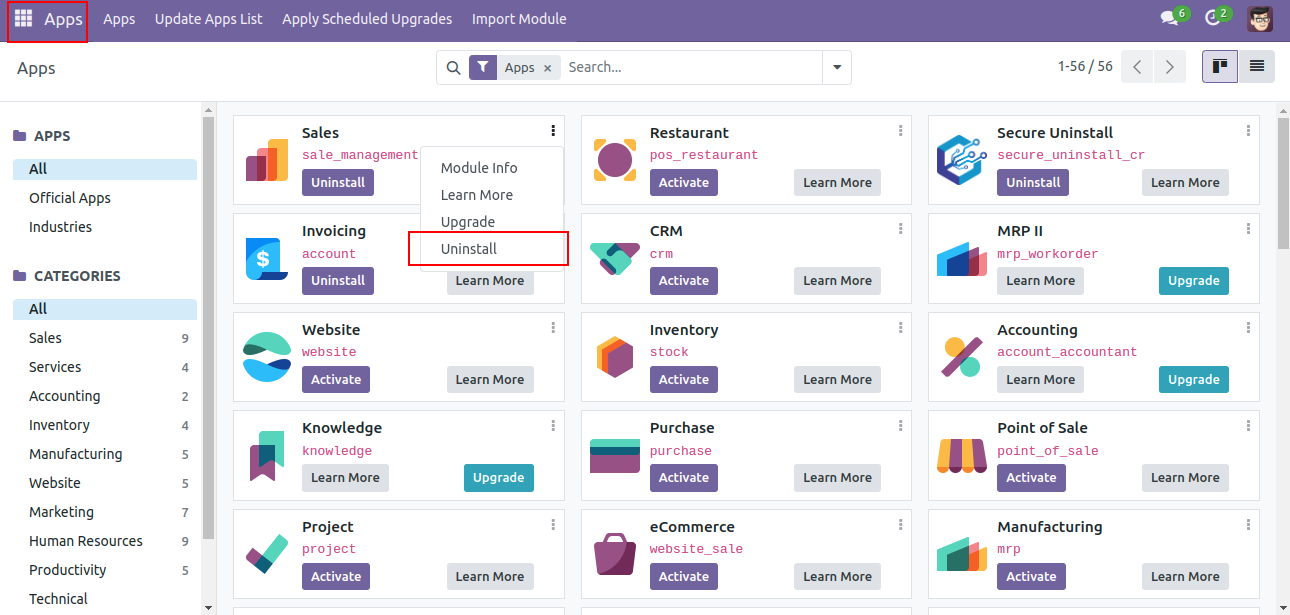Upgrade the MRP II app
Image resolution: width=1290 pixels, height=615 pixels.
pyautogui.click(x=1194, y=281)
